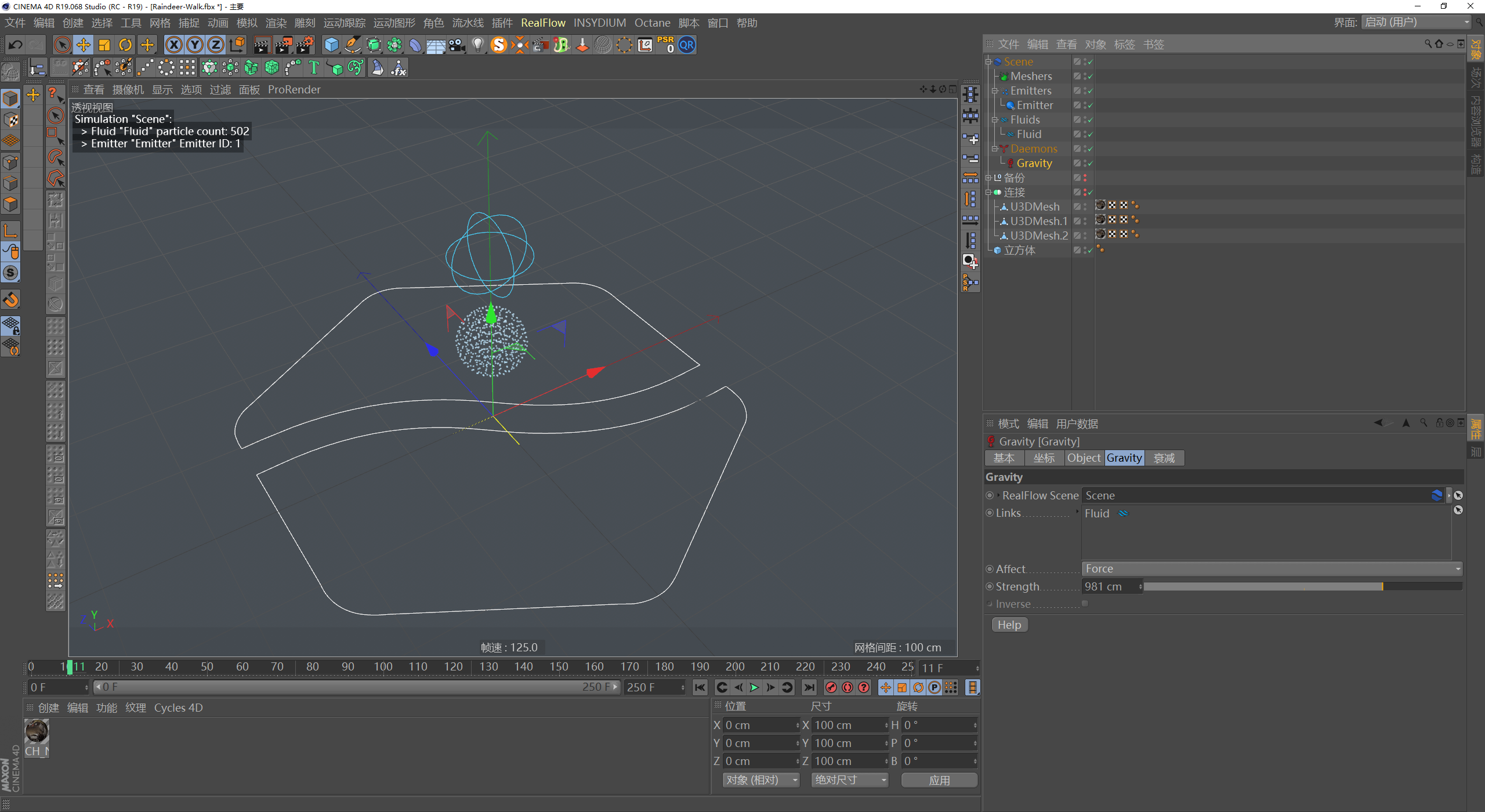Open the 对象 (相对) coordinate mode dropdown

761,780
